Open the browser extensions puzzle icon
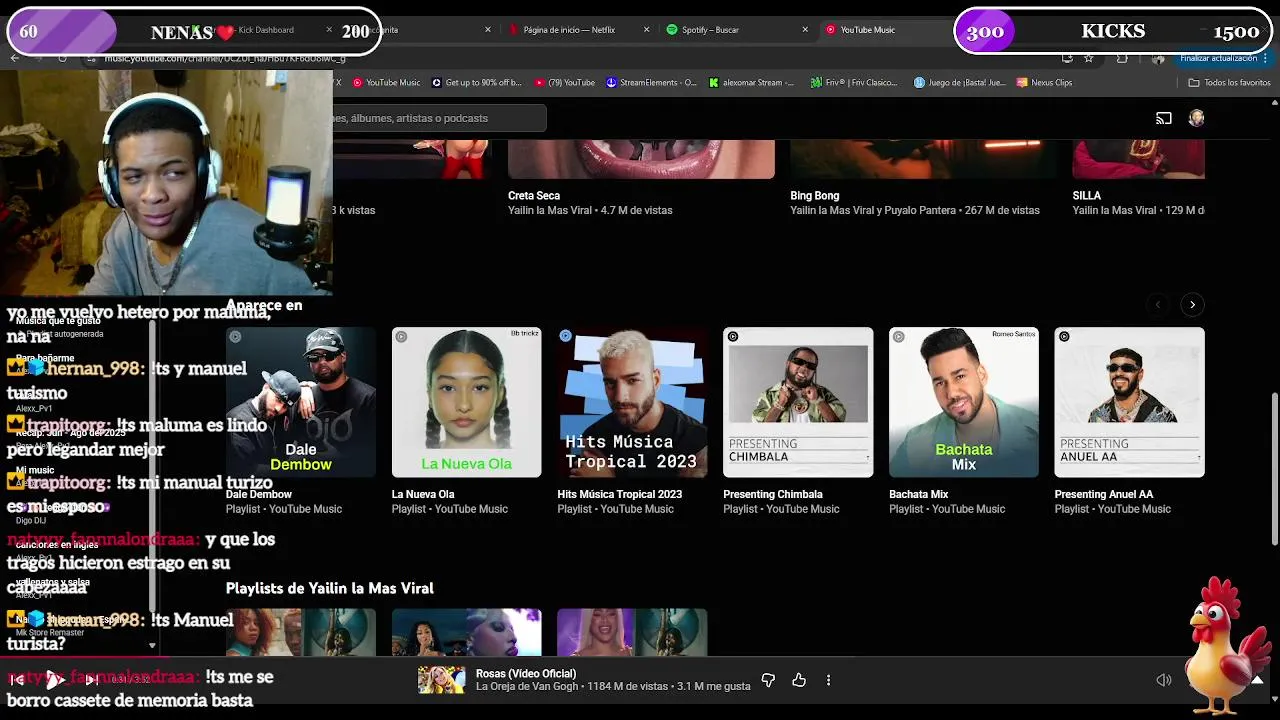The height and width of the screenshot is (720, 1280). click(1122, 58)
